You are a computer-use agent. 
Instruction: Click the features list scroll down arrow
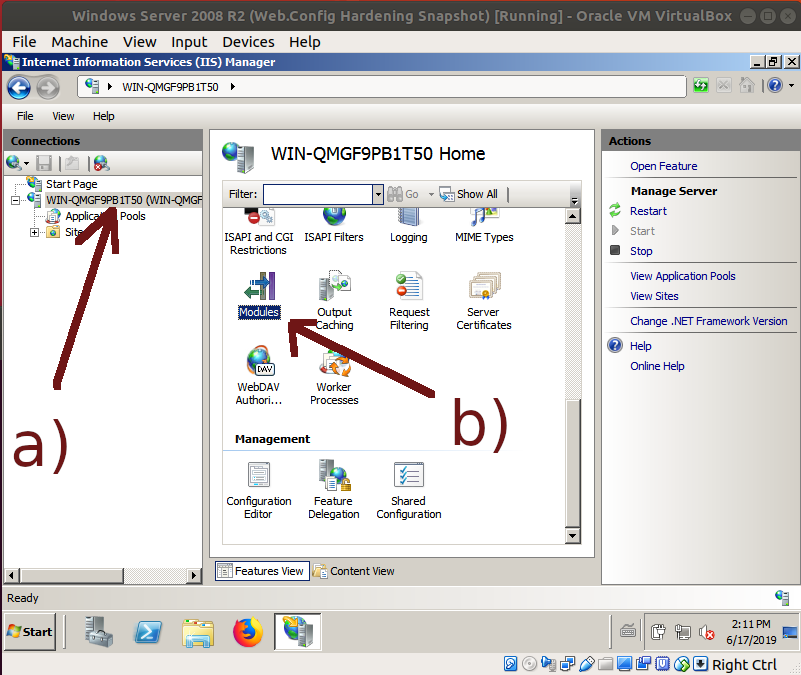pos(573,536)
